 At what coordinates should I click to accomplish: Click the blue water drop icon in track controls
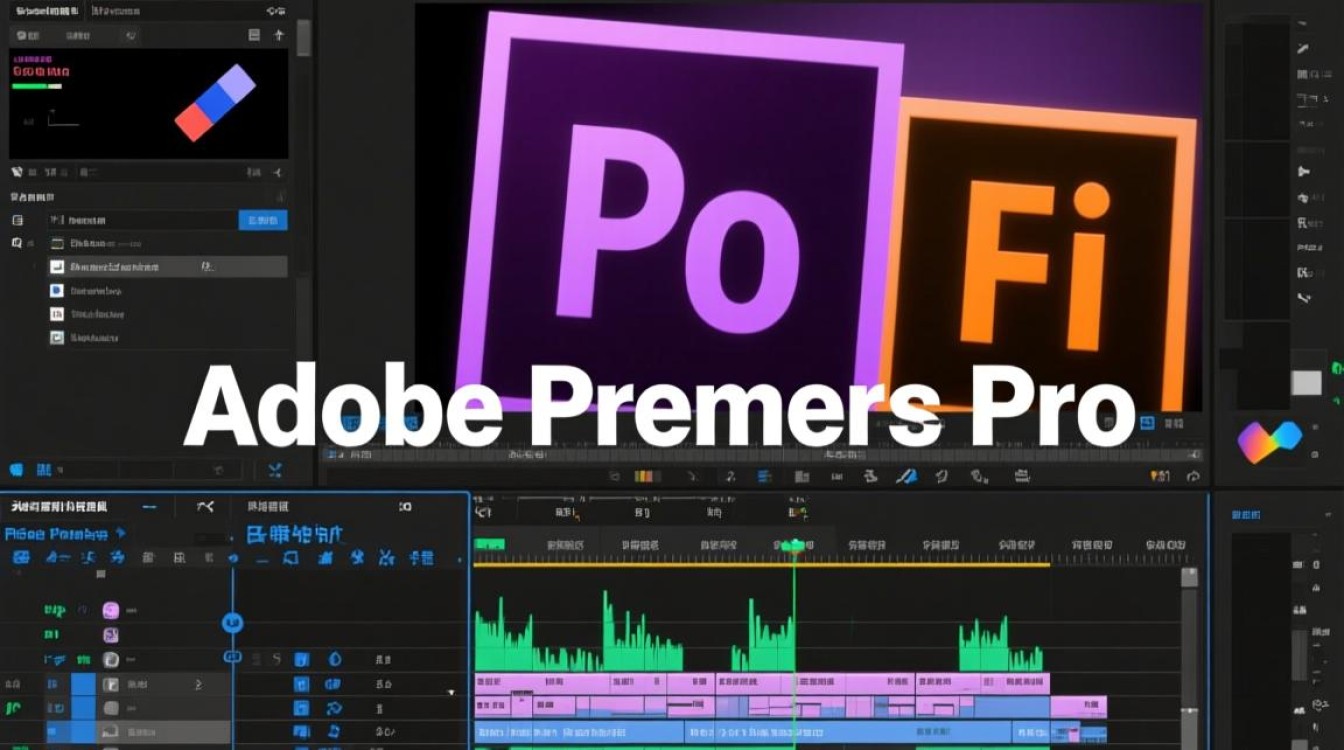[x=334, y=659]
